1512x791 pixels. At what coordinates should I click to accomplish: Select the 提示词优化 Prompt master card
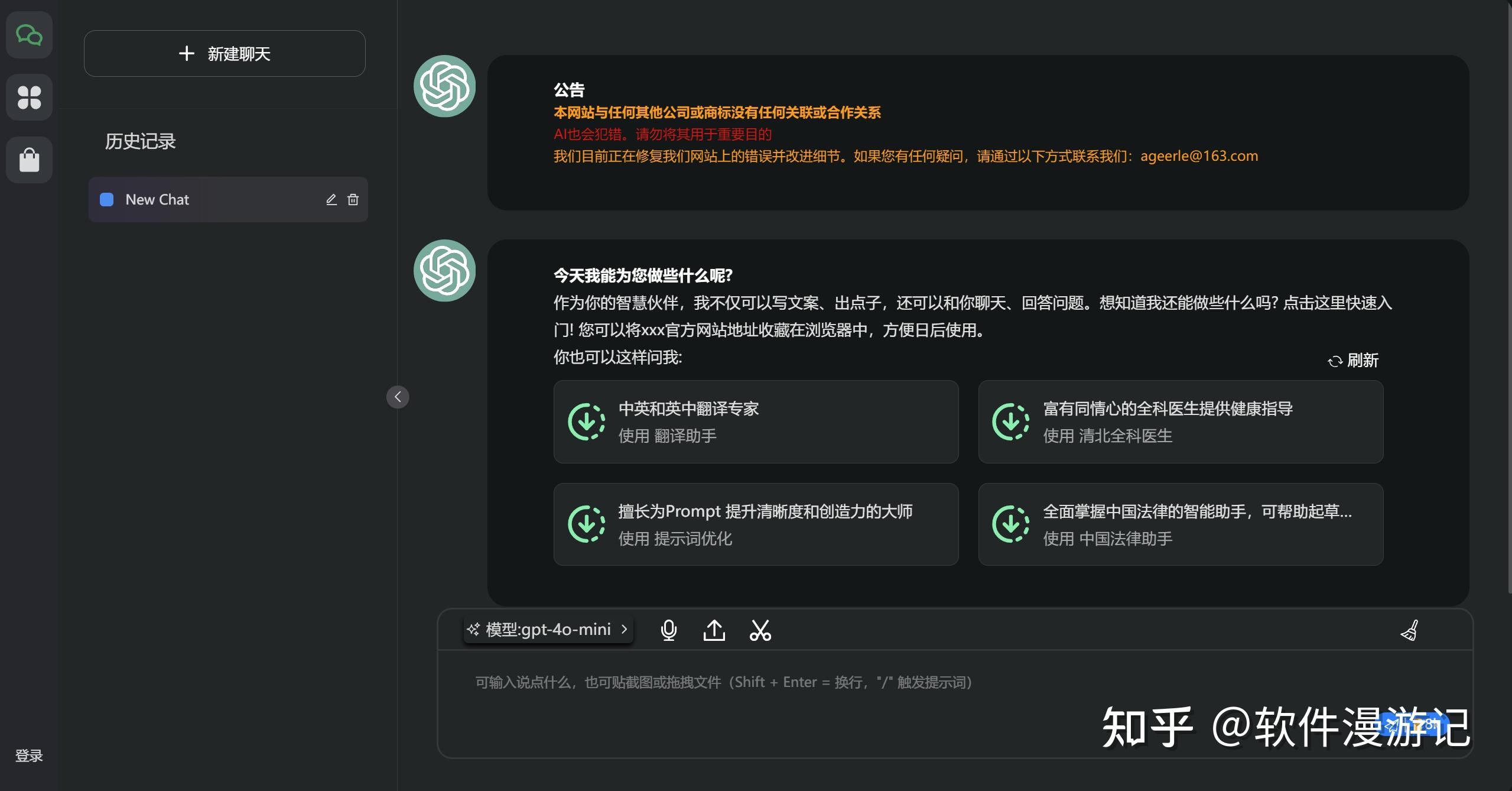point(756,524)
